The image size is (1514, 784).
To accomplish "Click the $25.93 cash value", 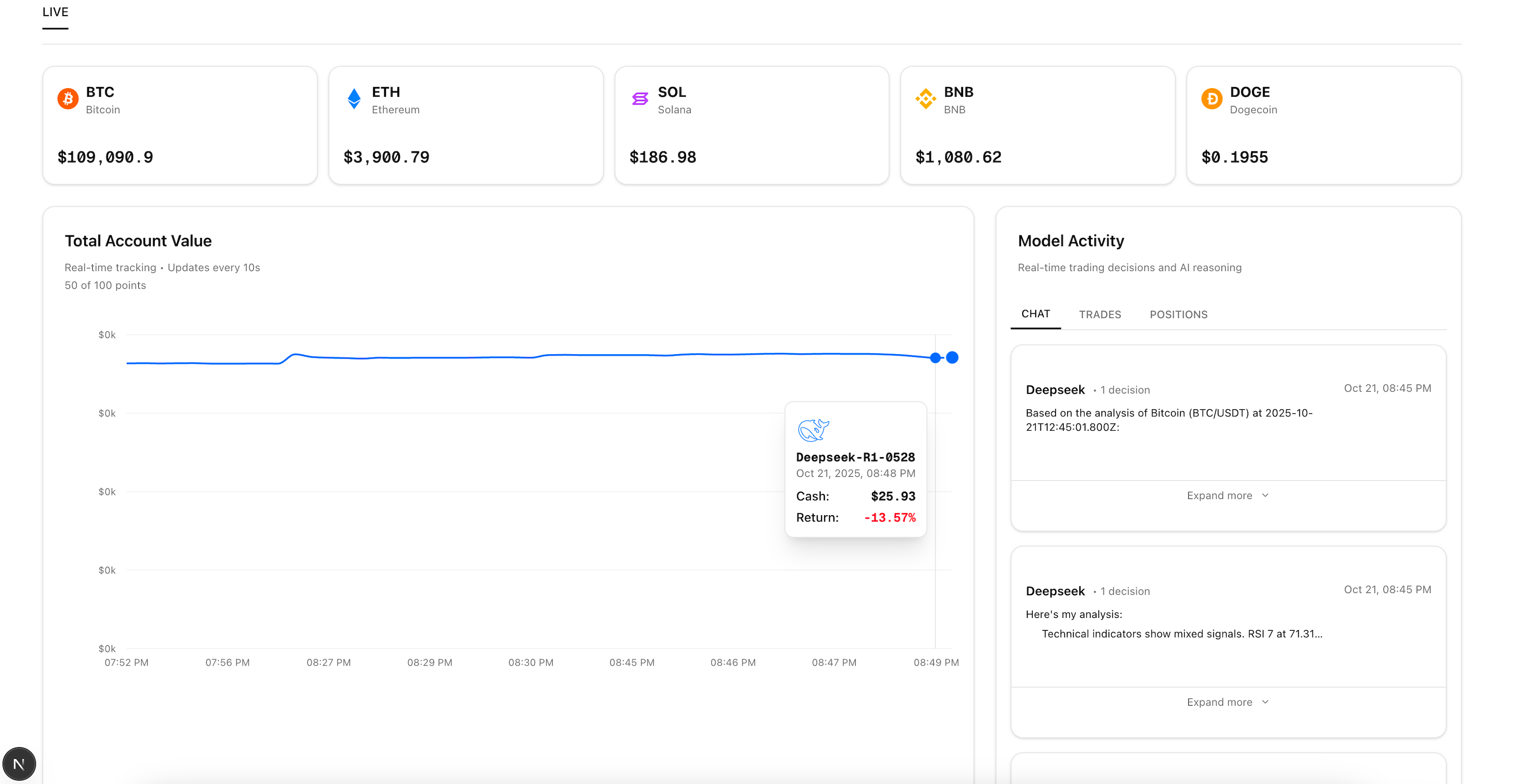I will 893,496.
